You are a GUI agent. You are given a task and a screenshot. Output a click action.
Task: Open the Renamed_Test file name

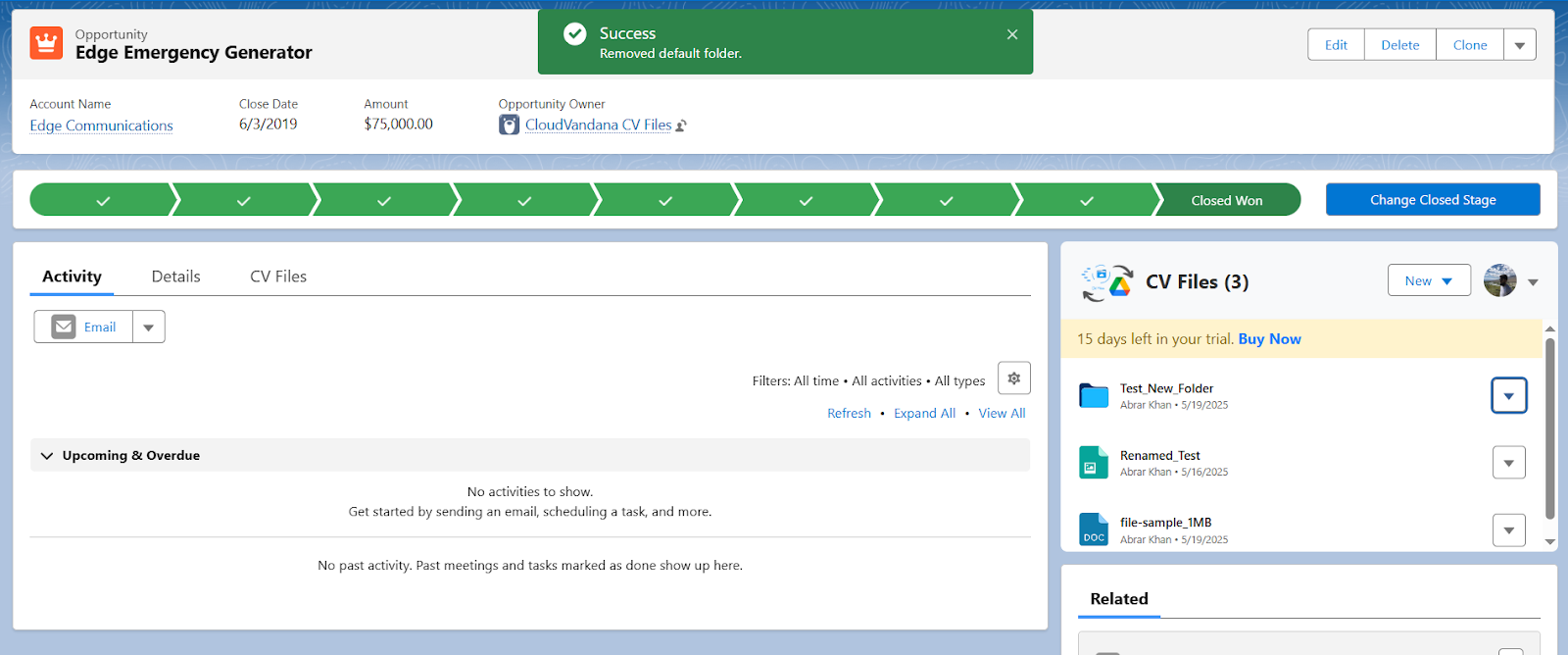(1159, 455)
